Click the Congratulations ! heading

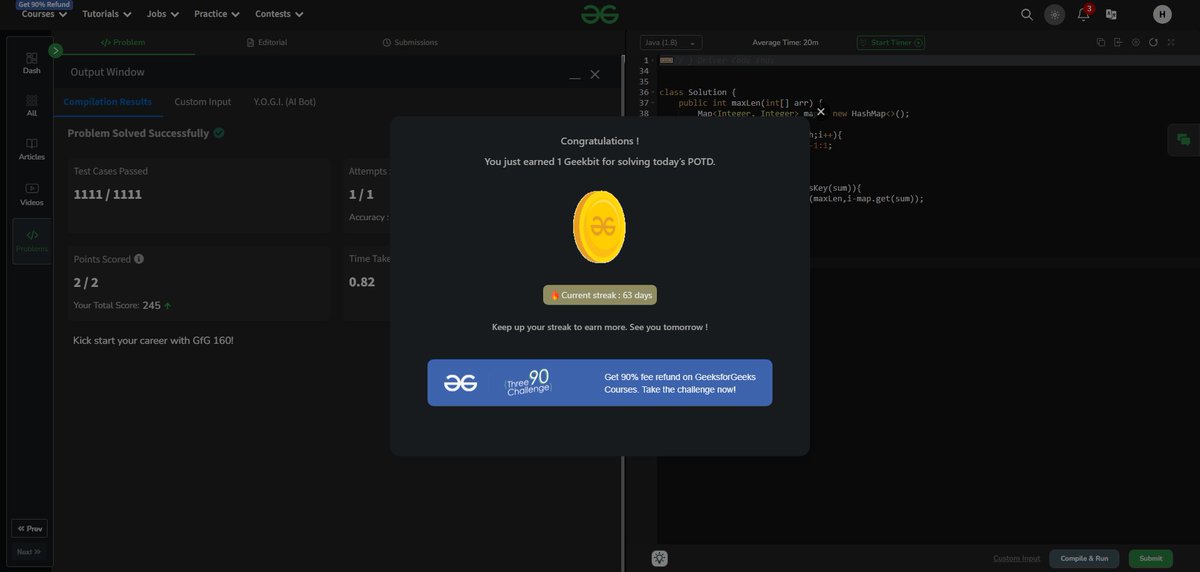(x=599, y=141)
